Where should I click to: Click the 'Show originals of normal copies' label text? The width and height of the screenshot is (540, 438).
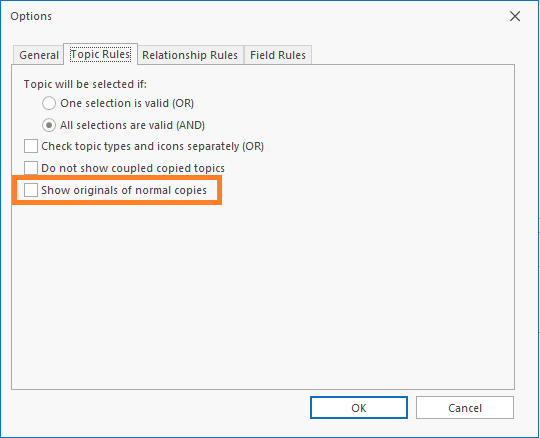coord(124,190)
